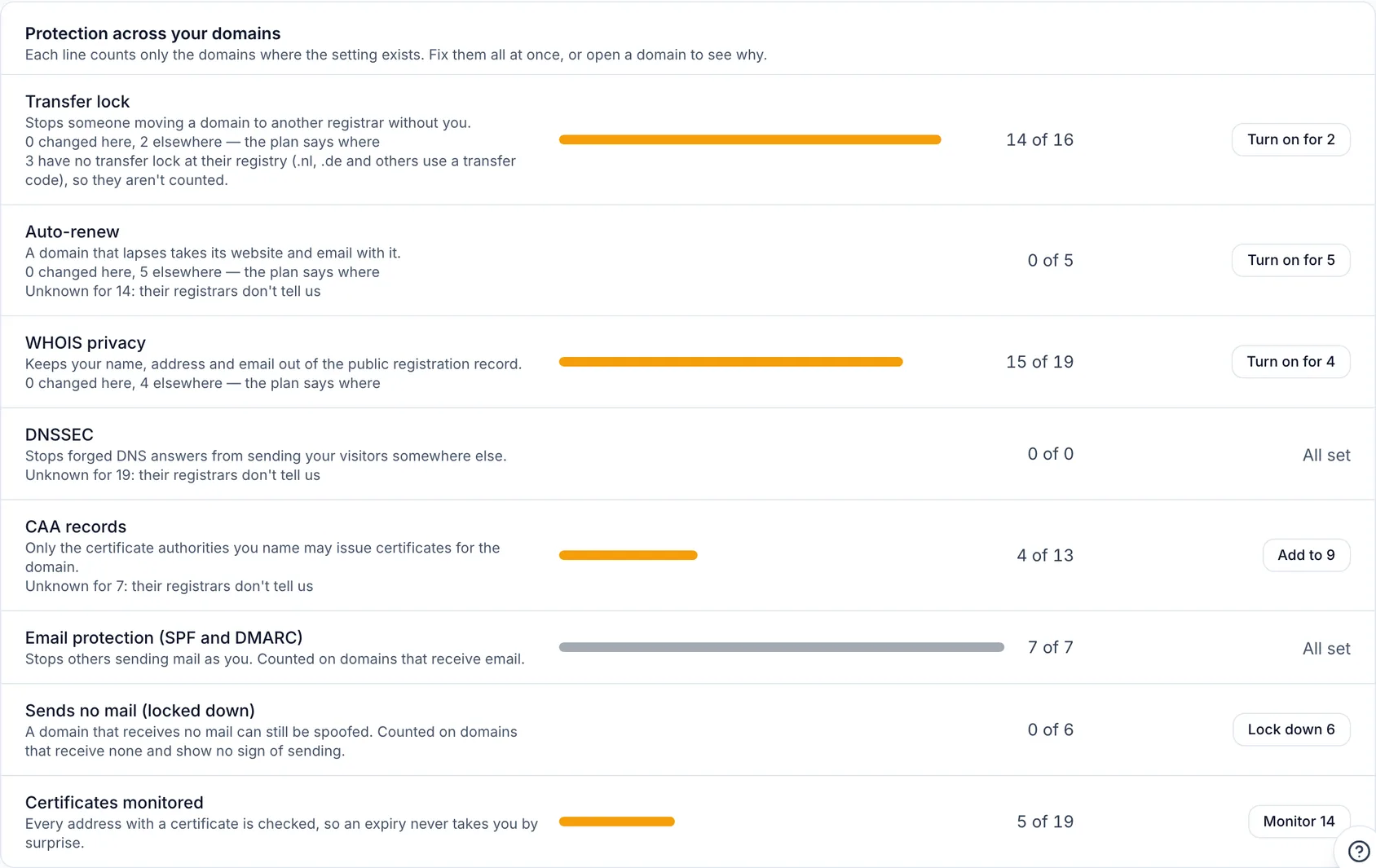Click Turn on for 5 auto-renew
The image size is (1376, 868).
[1290, 260]
